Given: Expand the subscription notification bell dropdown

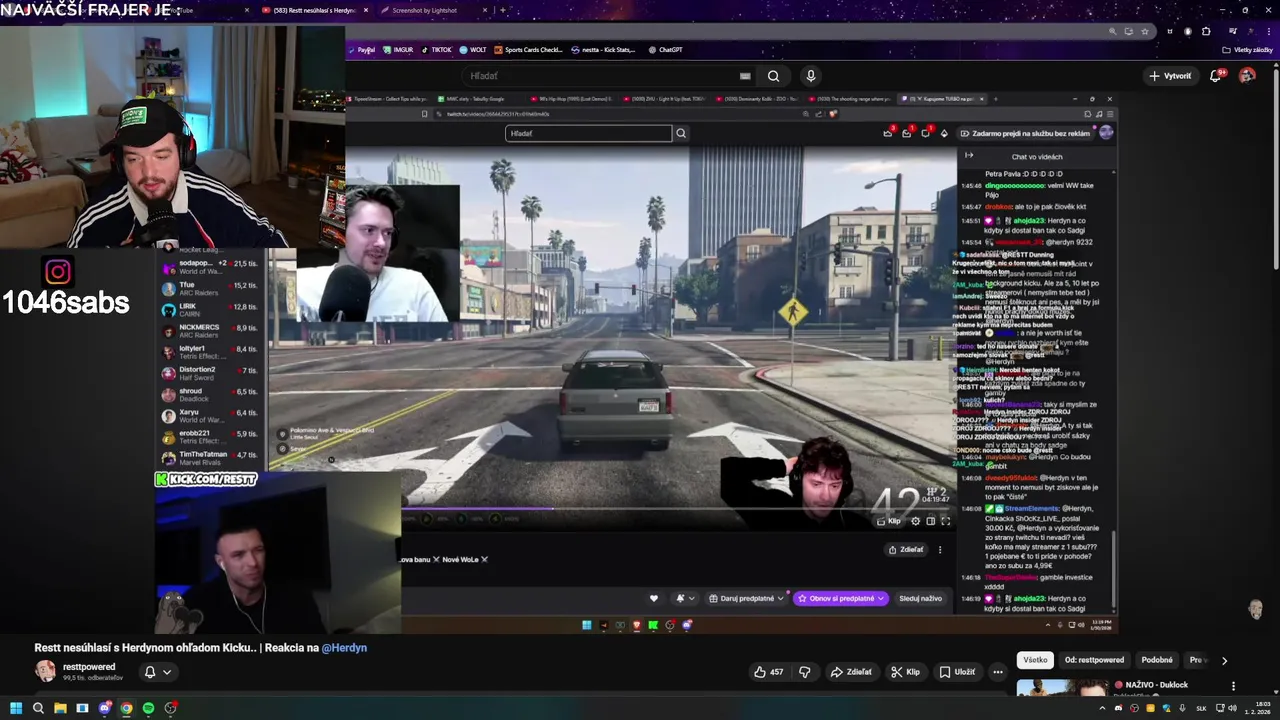Looking at the screenshot, I should (x=157, y=672).
